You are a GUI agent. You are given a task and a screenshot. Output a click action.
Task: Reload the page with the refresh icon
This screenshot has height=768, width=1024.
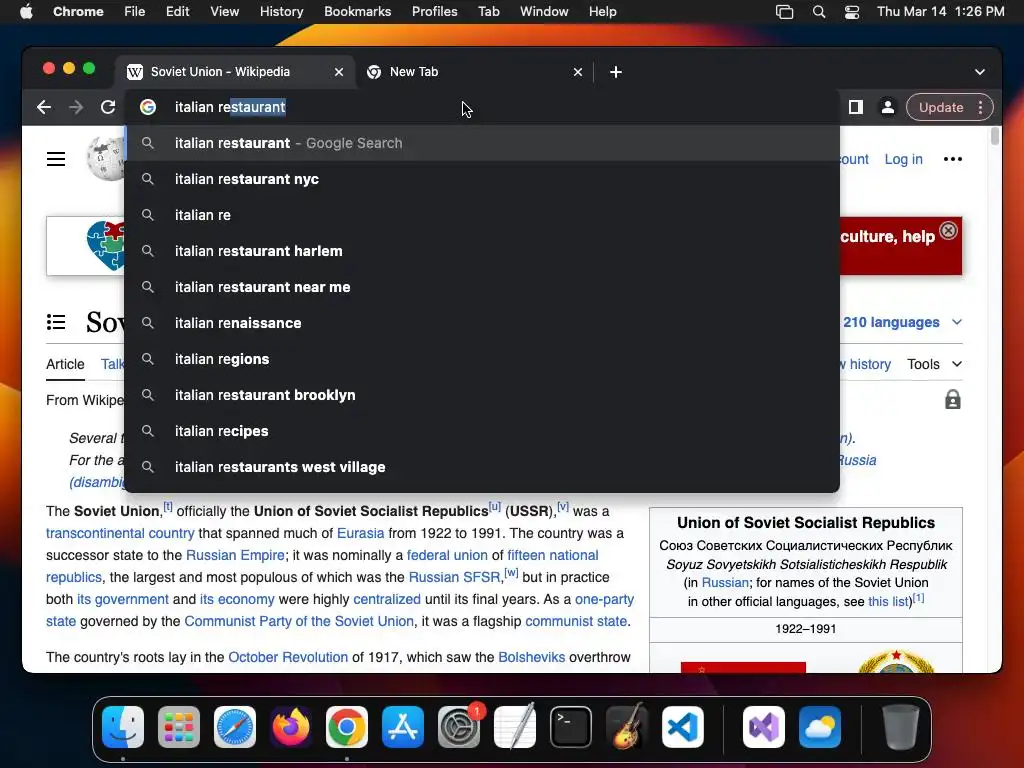tap(108, 107)
